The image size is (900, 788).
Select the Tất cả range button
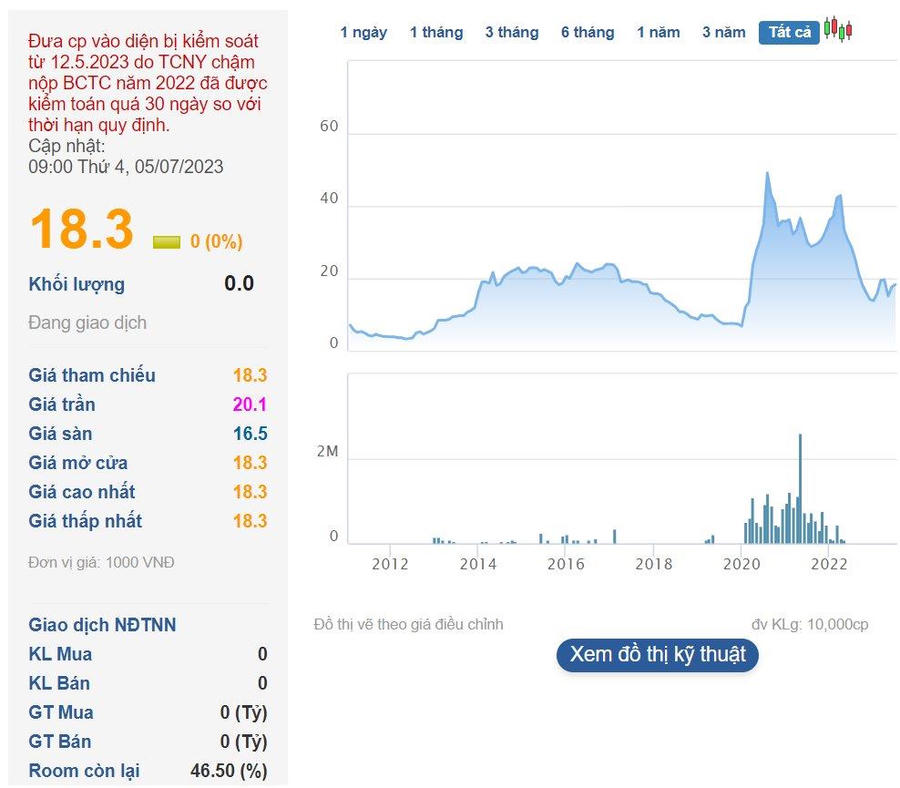789,32
